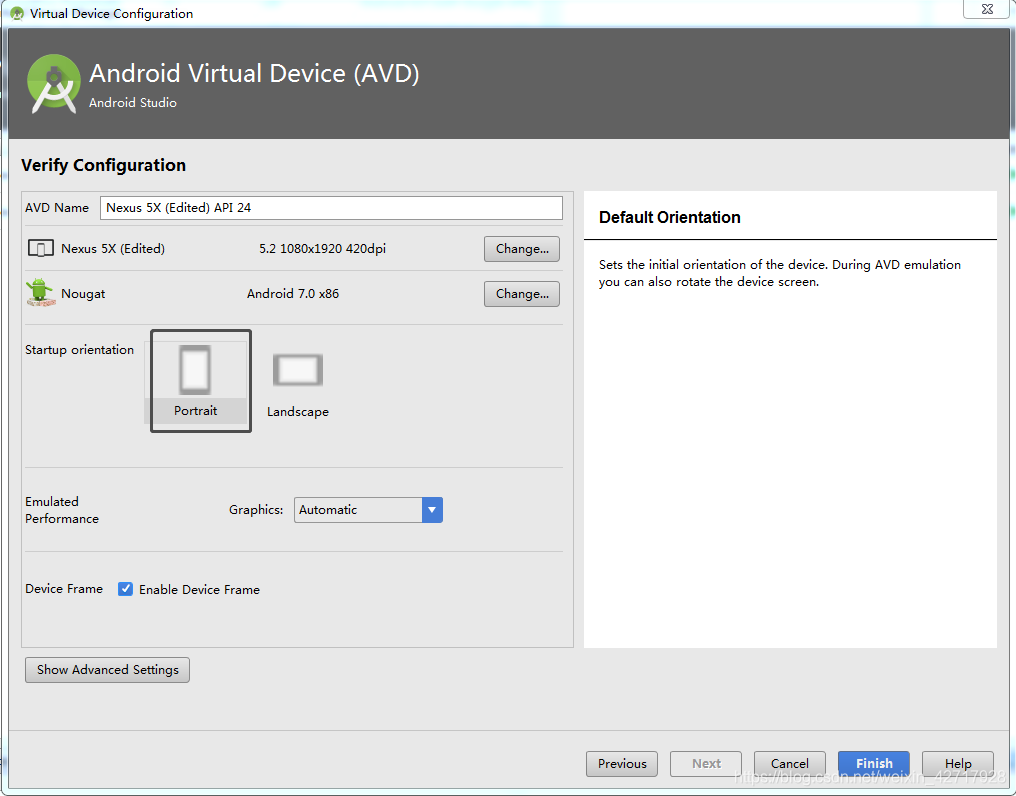This screenshot has height=796, width=1016.
Task: Close the Virtual Device Configuration window
Action: point(987,9)
